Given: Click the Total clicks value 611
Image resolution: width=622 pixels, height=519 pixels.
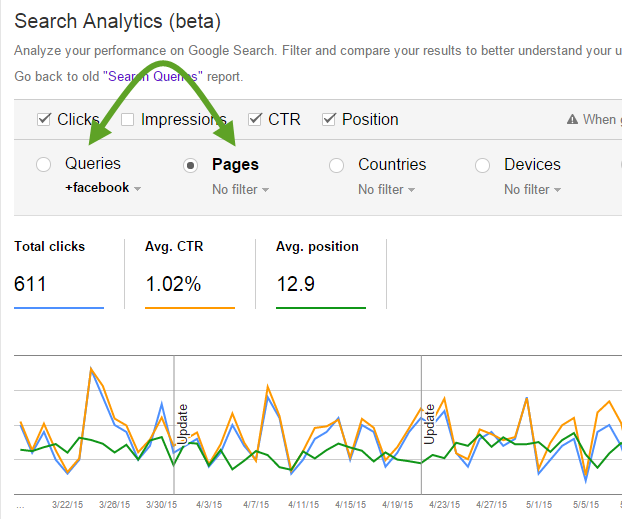Looking at the screenshot, I should pos(30,284).
